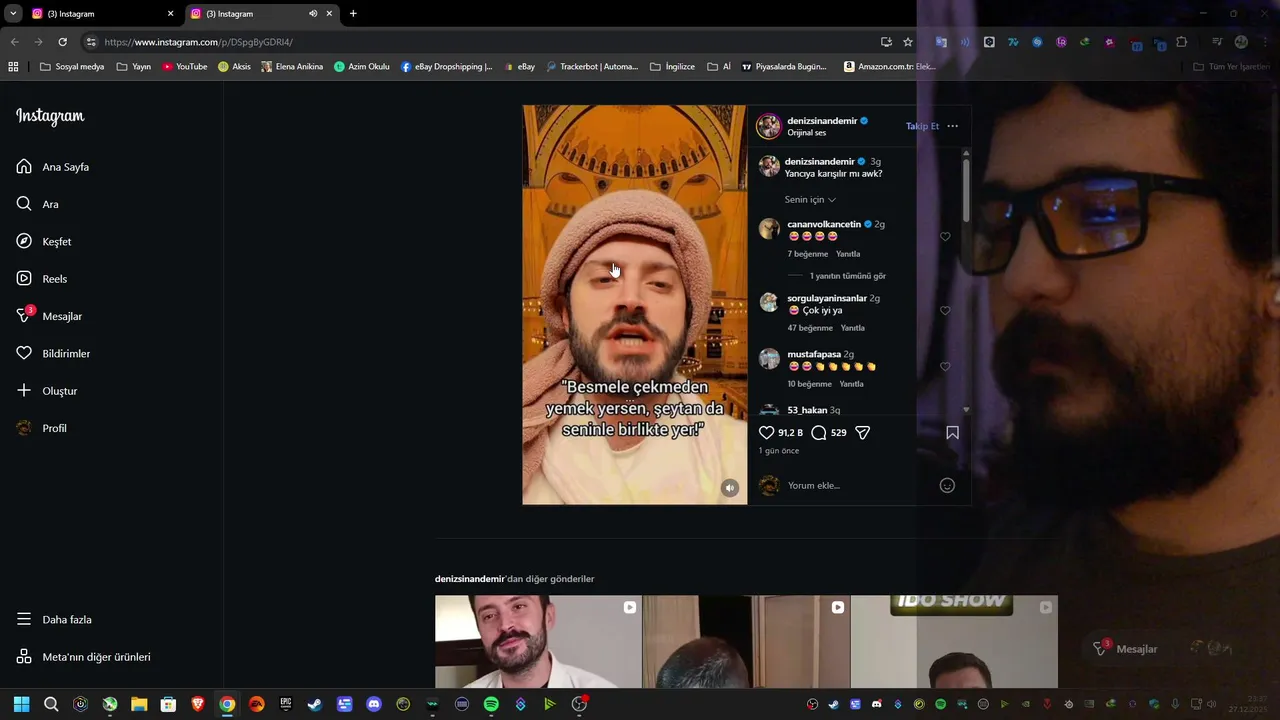Screen dimensions: 1280x720
Task: Click the comment bubble icon
Action: tap(819, 433)
